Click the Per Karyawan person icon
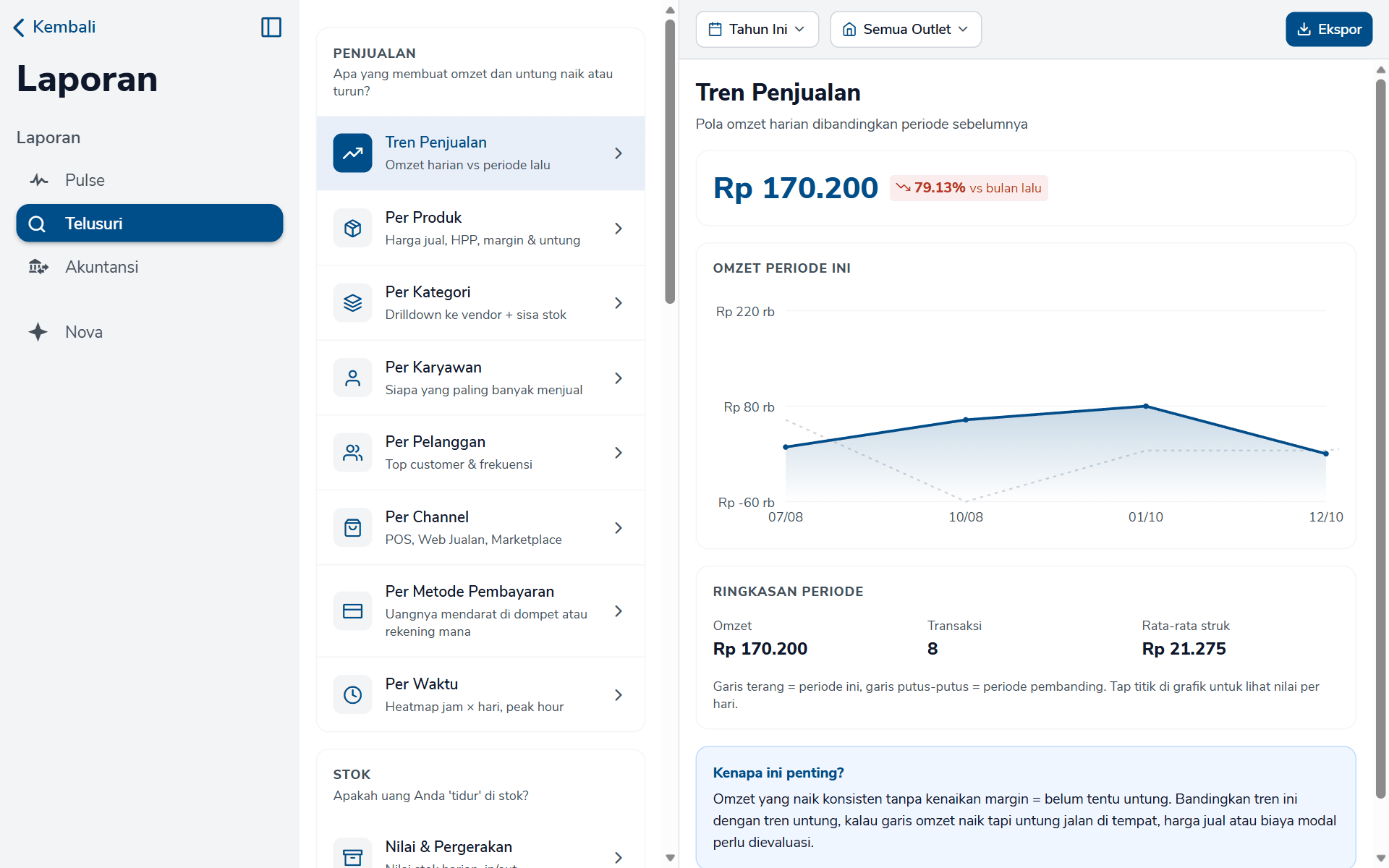Image resolution: width=1389 pixels, height=868 pixels. coord(352,378)
